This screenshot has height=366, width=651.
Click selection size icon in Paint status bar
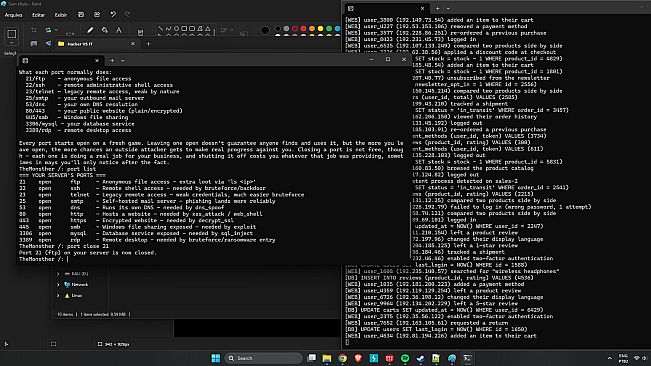(53, 344)
